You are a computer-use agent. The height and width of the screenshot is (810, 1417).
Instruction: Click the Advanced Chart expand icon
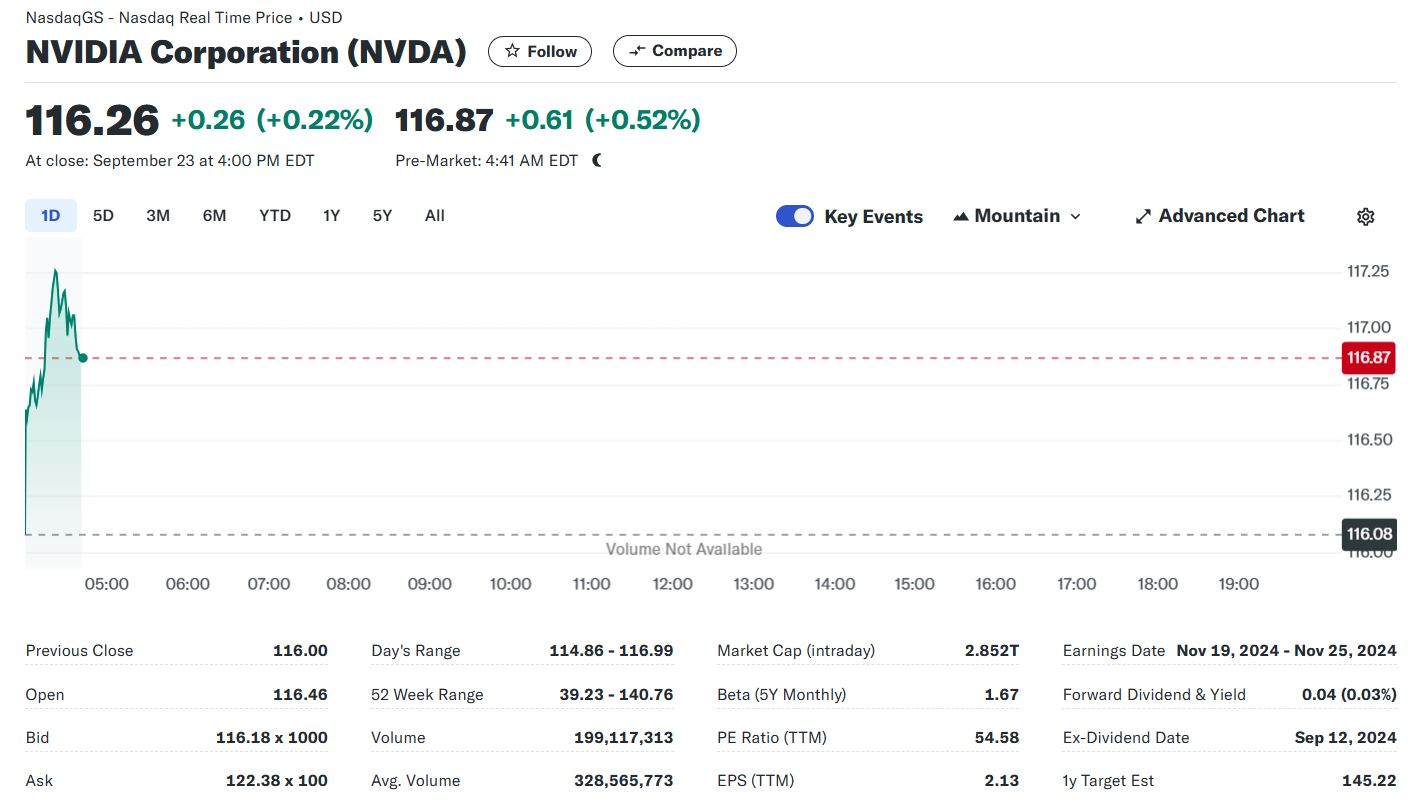tap(1143, 216)
